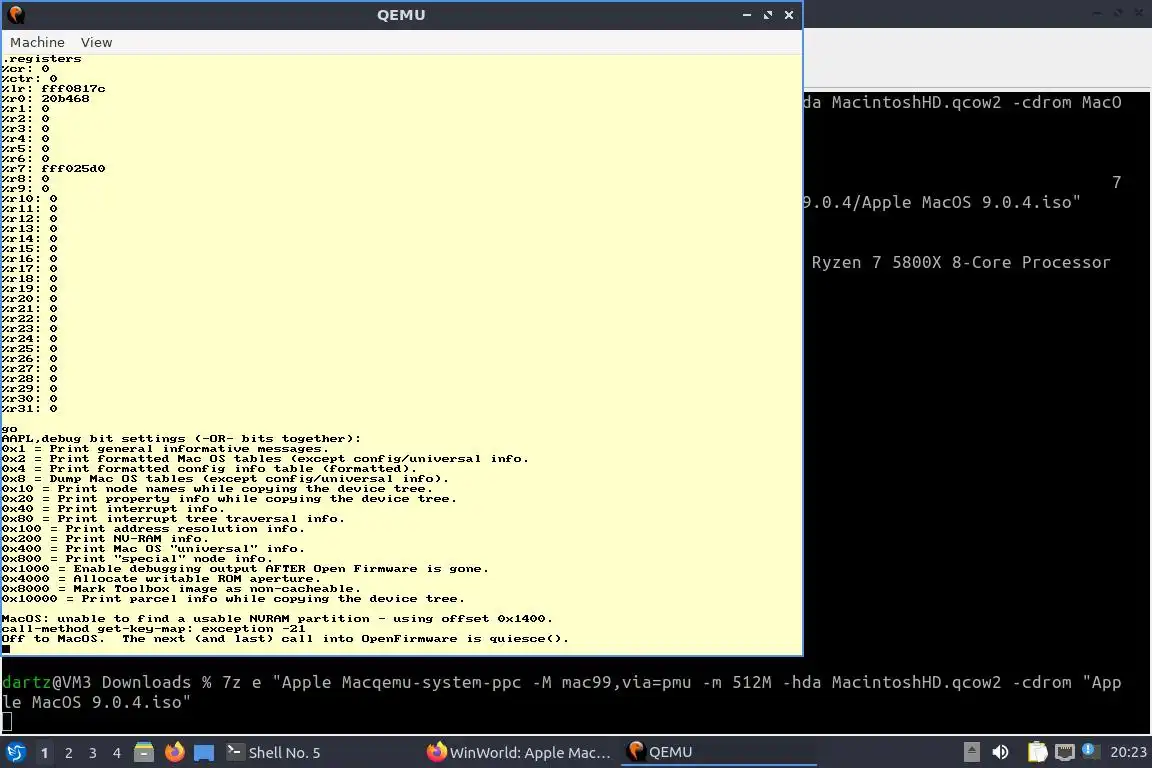Click the '0x4000 = Allocate writable ROM aperture' line
This screenshot has height=768, width=1152.
pyautogui.click(x=161, y=579)
